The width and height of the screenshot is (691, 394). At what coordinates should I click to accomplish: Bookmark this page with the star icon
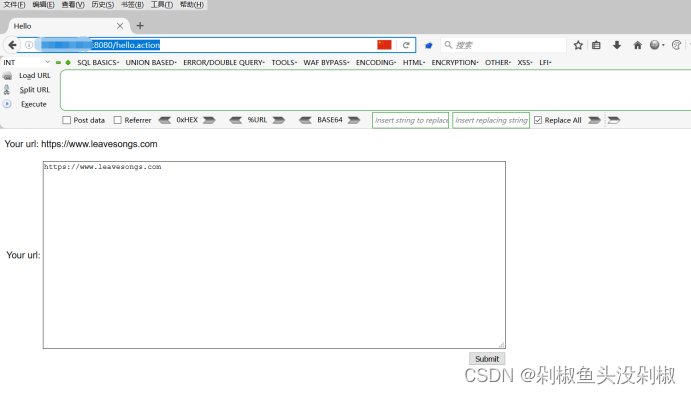(578, 45)
